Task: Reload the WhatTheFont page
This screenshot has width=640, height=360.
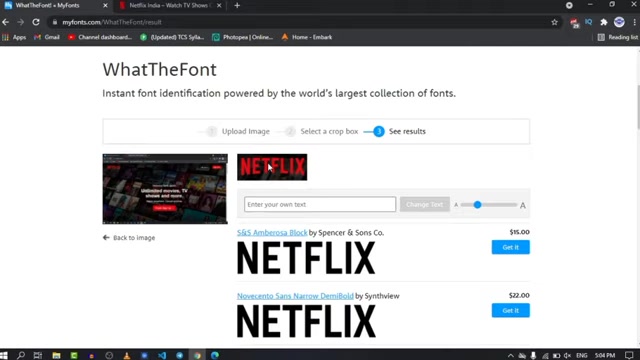Action: 36,22
